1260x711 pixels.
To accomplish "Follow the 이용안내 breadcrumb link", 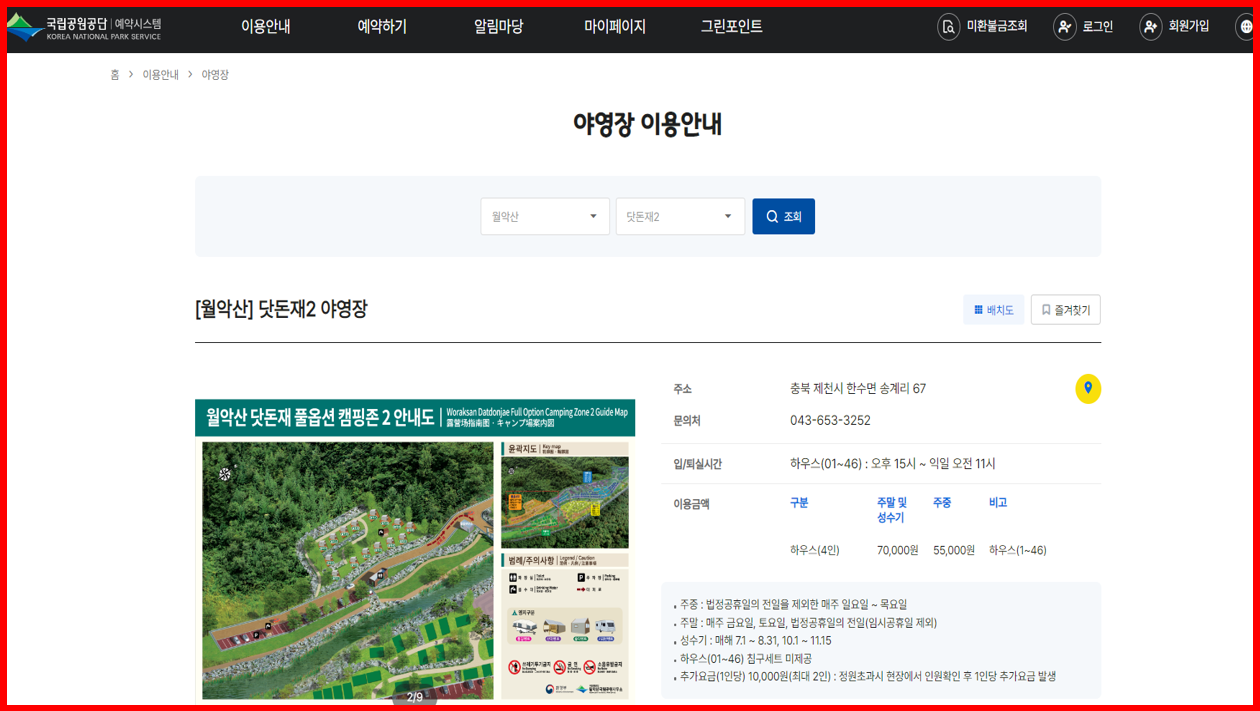I will coord(160,74).
